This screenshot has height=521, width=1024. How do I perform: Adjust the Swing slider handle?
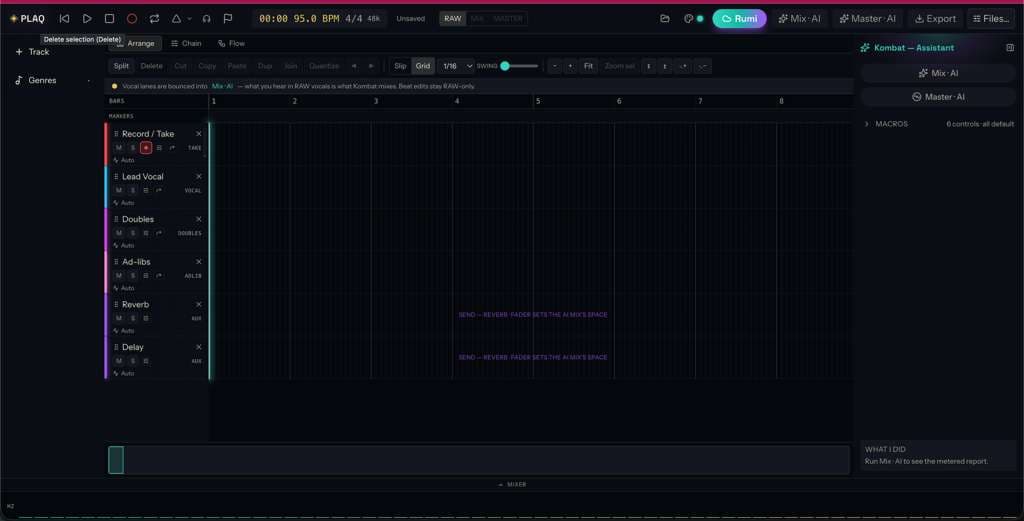[505, 66]
